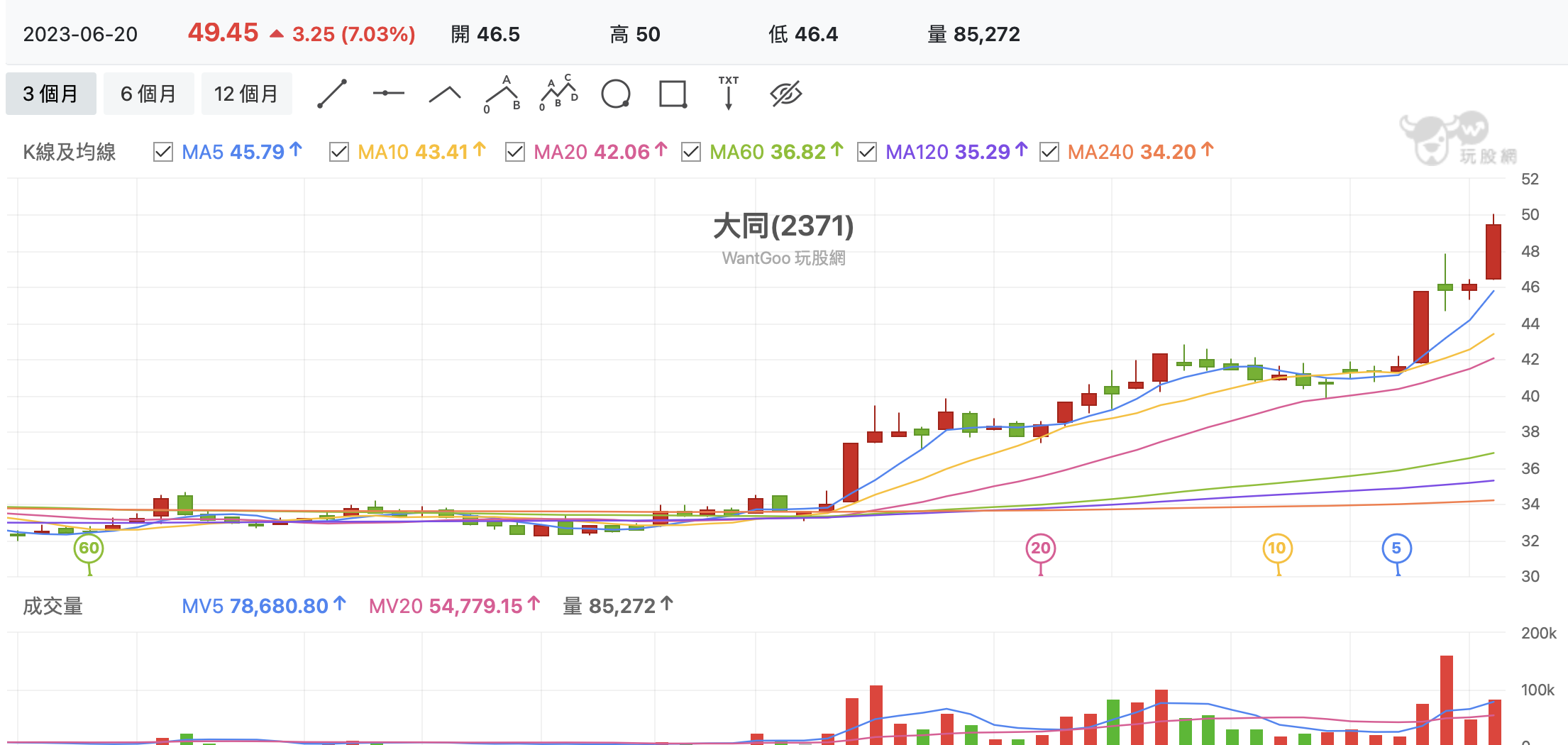The image size is (1568, 745).
Task: Click the MA20 42.06 value label
Action: coord(600,152)
